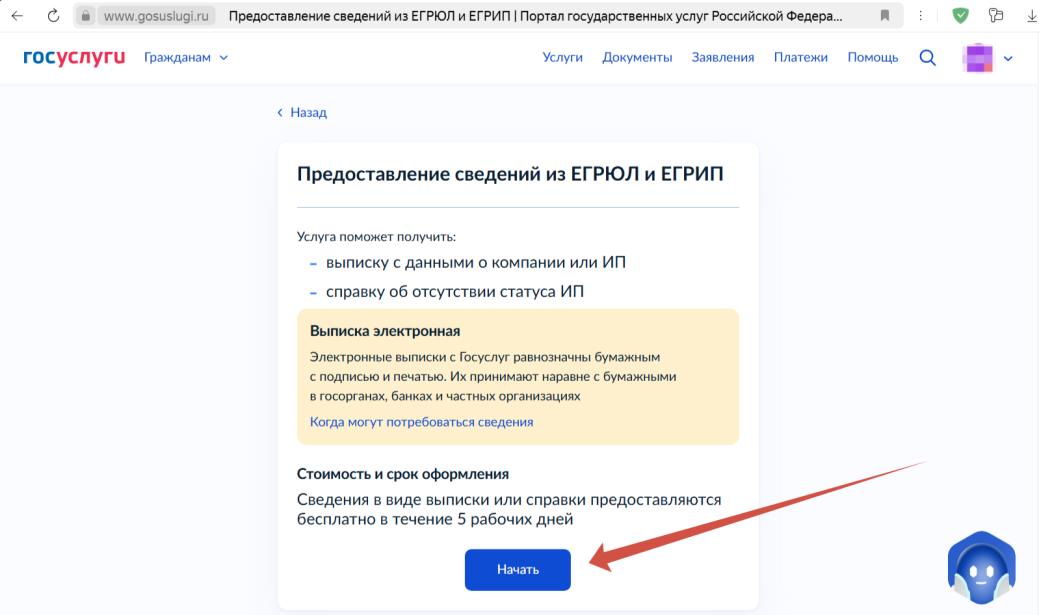Click the browser downloads arrow icon
1039x615 pixels.
[x=1030, y=16]
